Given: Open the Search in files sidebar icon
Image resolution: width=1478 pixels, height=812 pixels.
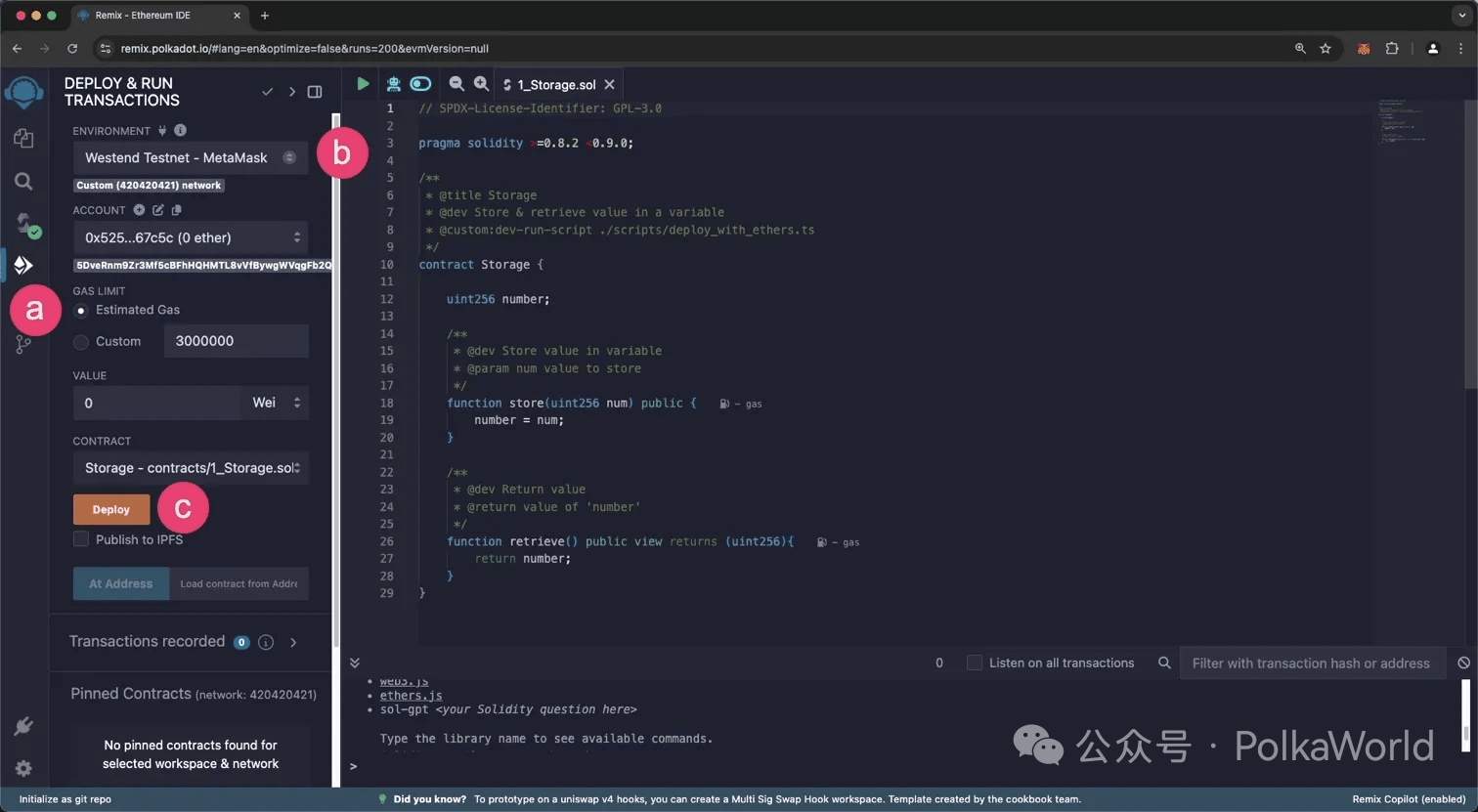Looking at the screenshot, I should 23,181.
